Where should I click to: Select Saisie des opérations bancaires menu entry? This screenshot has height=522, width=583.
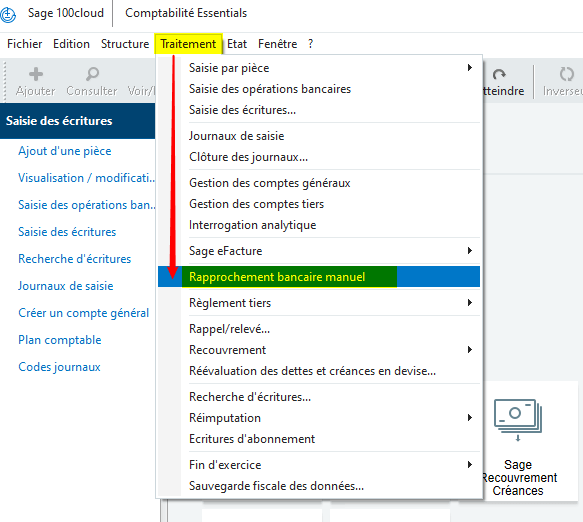click(319, 89)
